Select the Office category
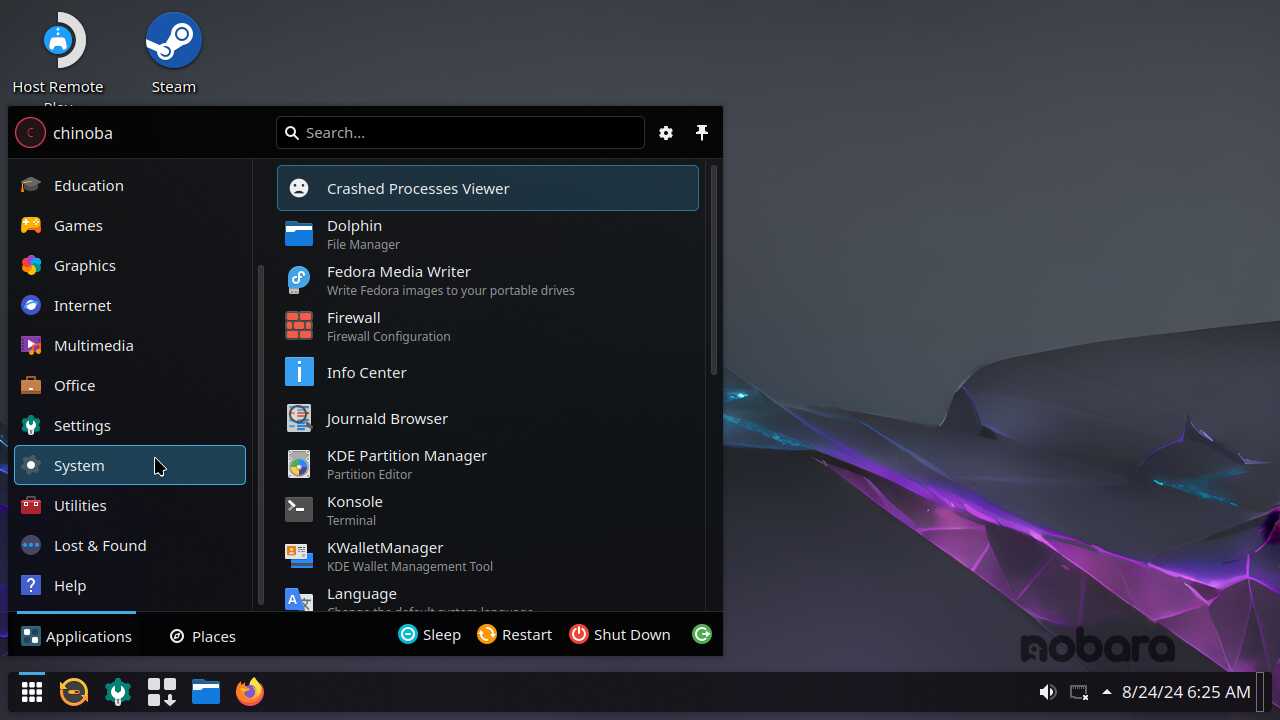1280x720 pixels. (x=130, y=385)
